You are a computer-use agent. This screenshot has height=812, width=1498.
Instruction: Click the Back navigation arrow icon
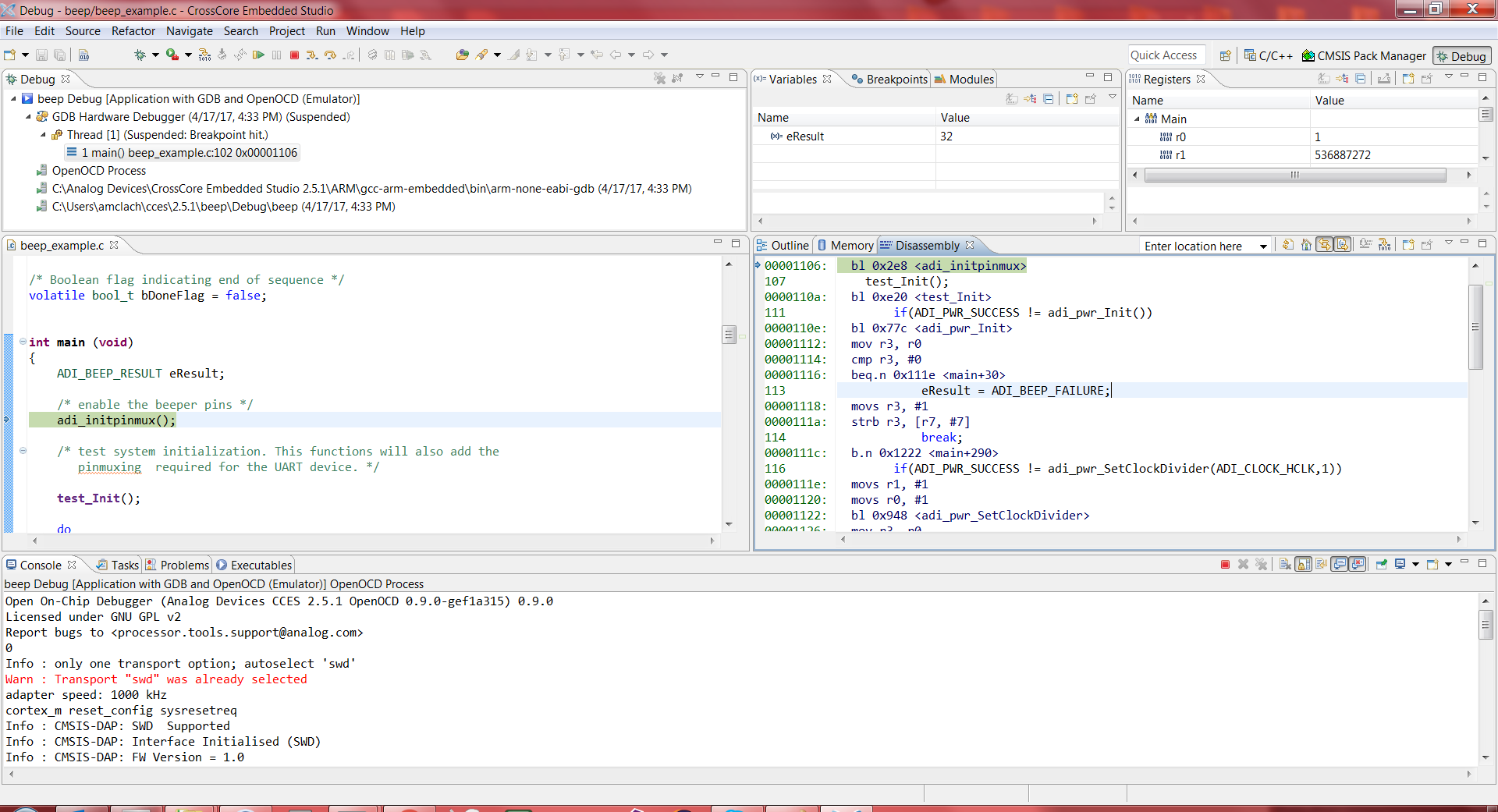pyautogui.click(x=616, y=55)
